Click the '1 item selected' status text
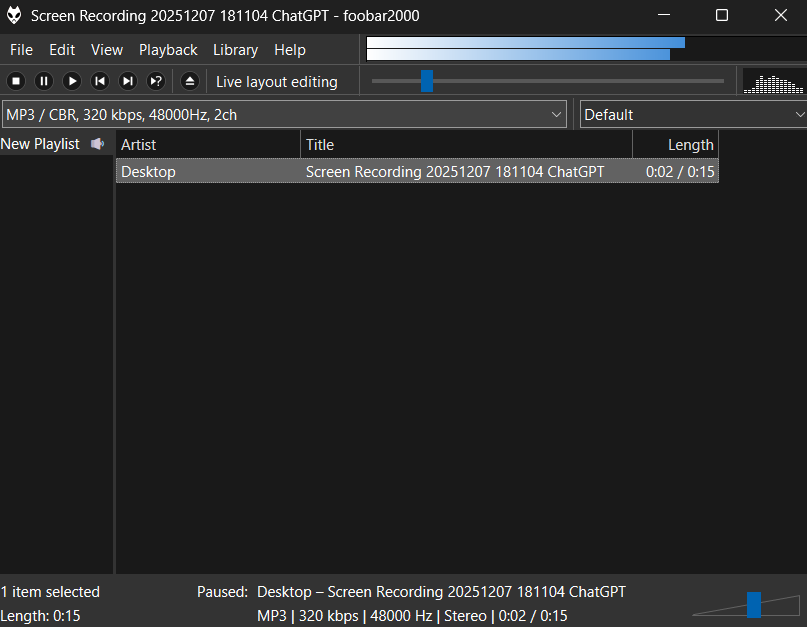This screenshot has height=627, width=807. pos(50,592)
